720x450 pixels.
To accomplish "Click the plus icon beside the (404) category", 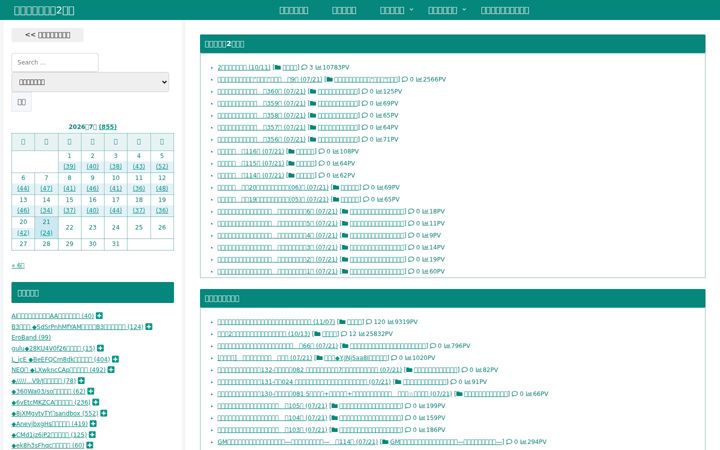I will pyautogui.click(x=115, y=359).
